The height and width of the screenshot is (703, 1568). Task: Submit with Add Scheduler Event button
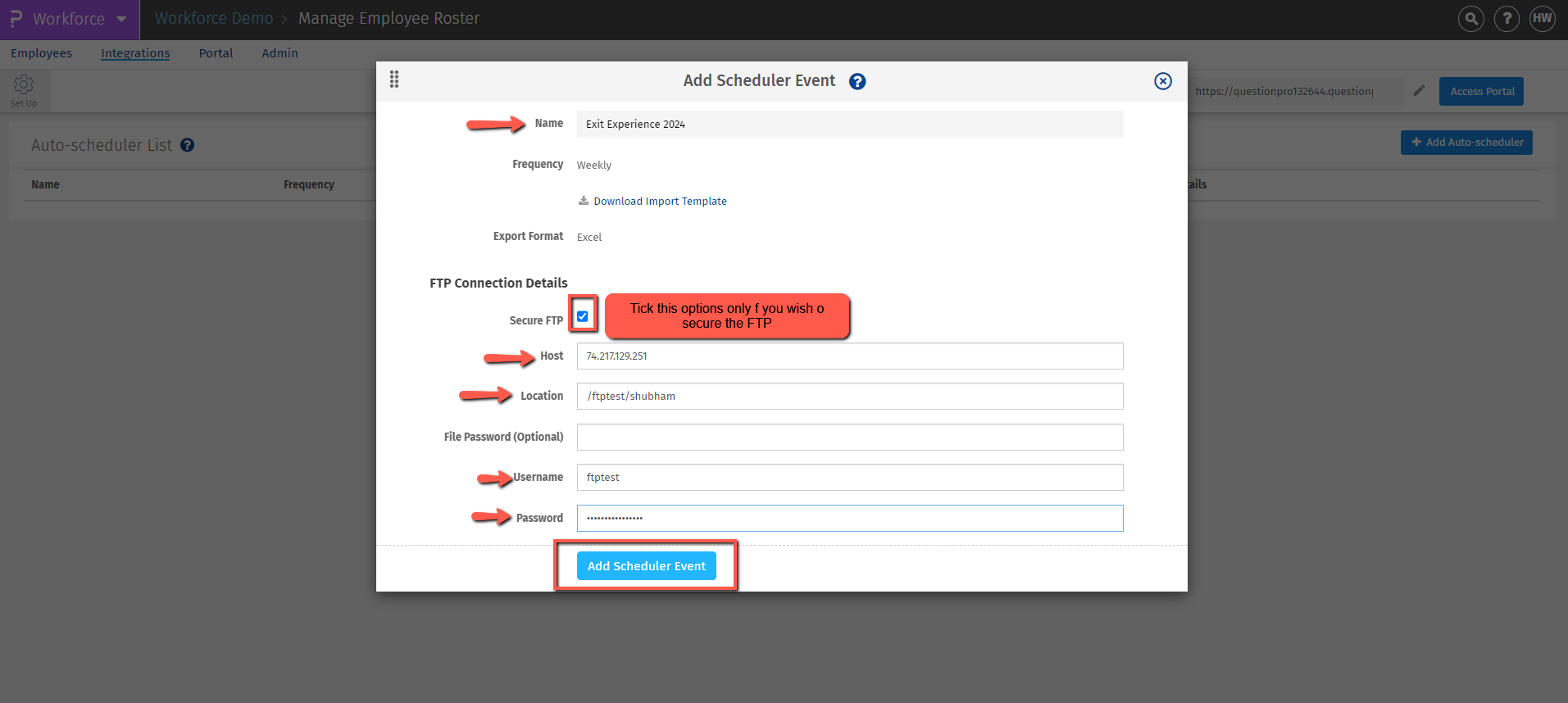click(x=646, y=566)
